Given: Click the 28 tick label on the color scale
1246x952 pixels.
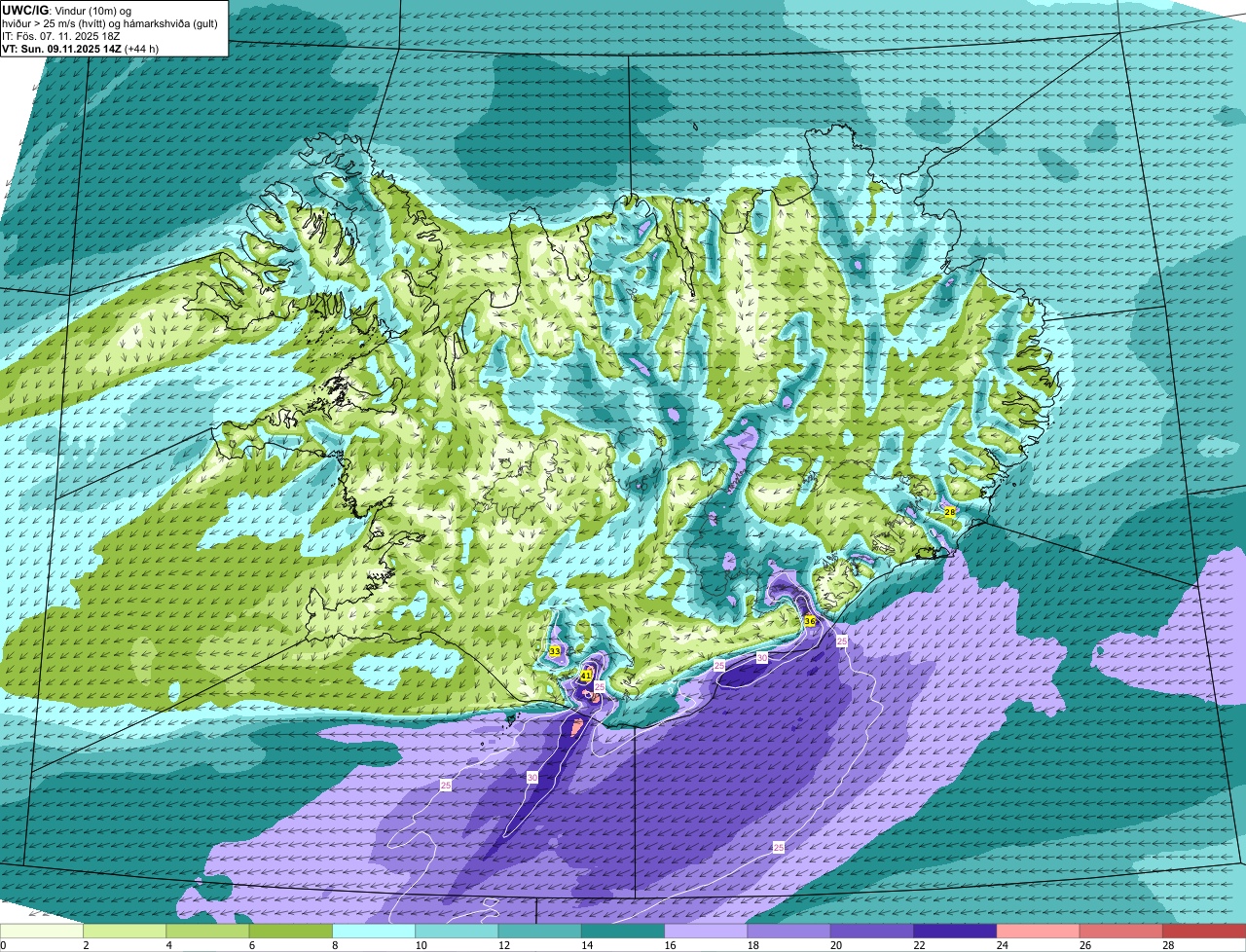Looking at the screenshot, I should click(x=1168, y=945).
